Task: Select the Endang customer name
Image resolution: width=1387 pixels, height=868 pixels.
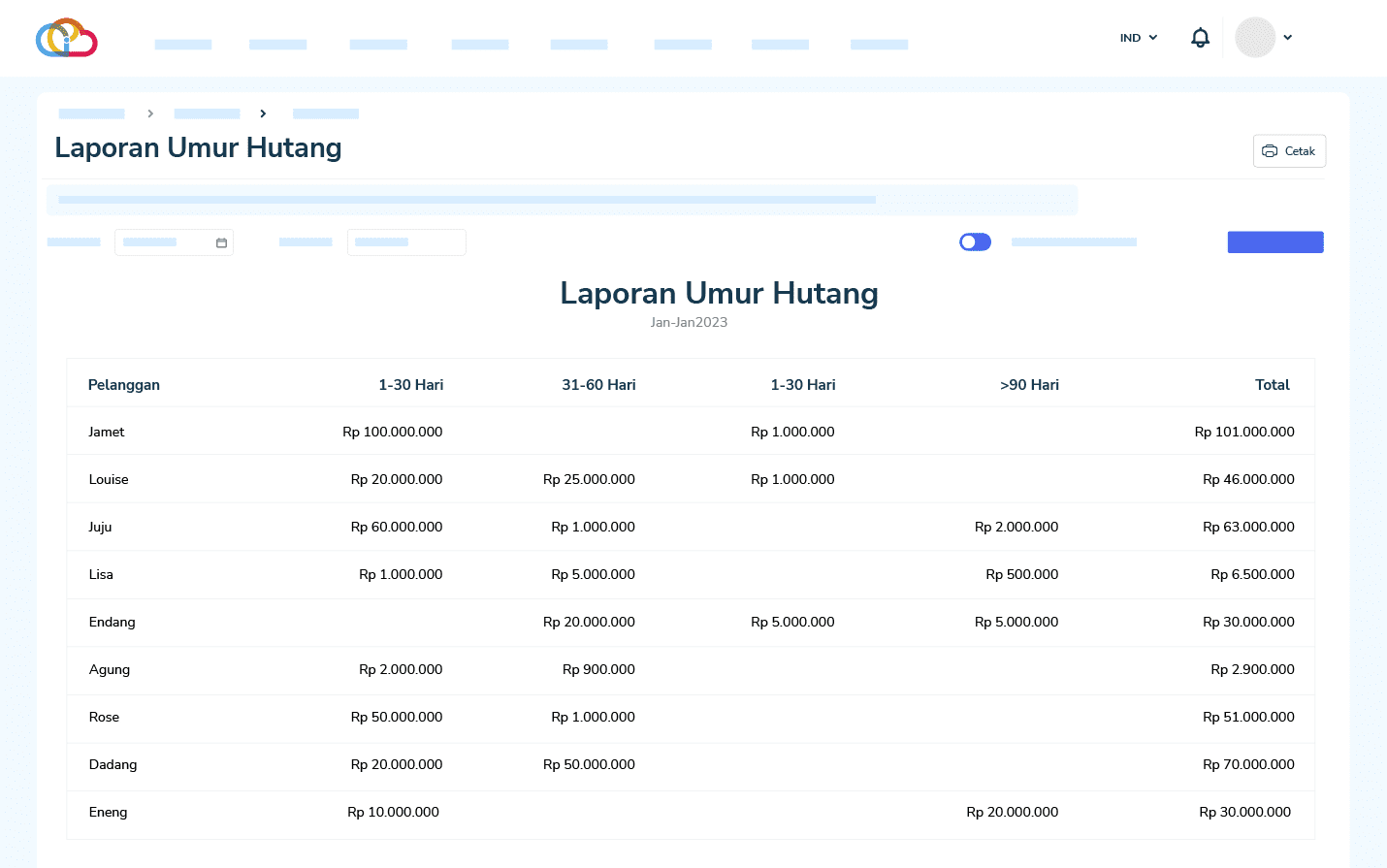Action: click(x=113, y=622)
